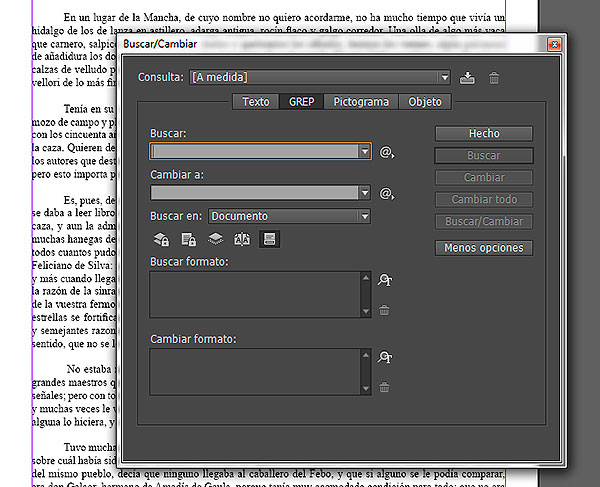Click the Buscar/Cambiar button

484,222
